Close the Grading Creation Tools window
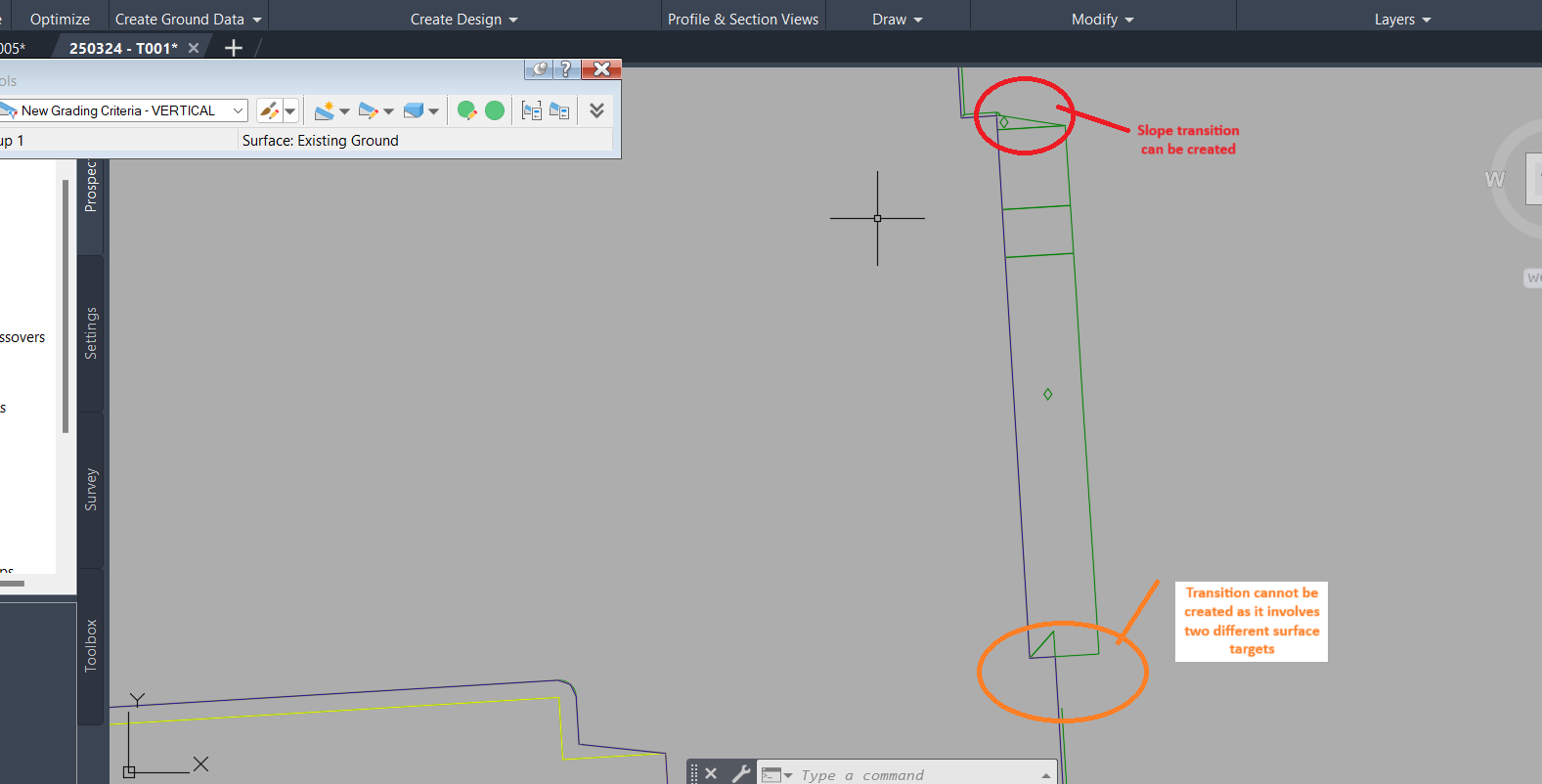This screenshot has width=1542, height=784. click(601, 68)
